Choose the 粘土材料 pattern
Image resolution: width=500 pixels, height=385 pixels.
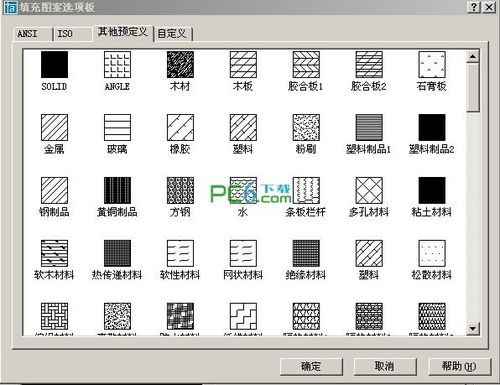(432, 190)
